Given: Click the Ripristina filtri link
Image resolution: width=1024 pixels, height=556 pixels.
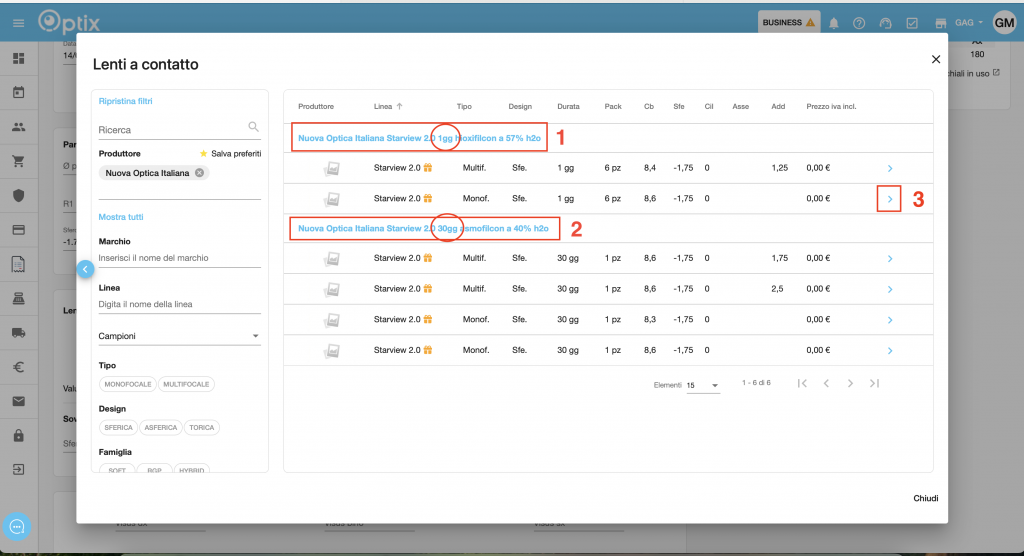Looking at the screenshot, I should pyautogui.click(x=125, y=101).
